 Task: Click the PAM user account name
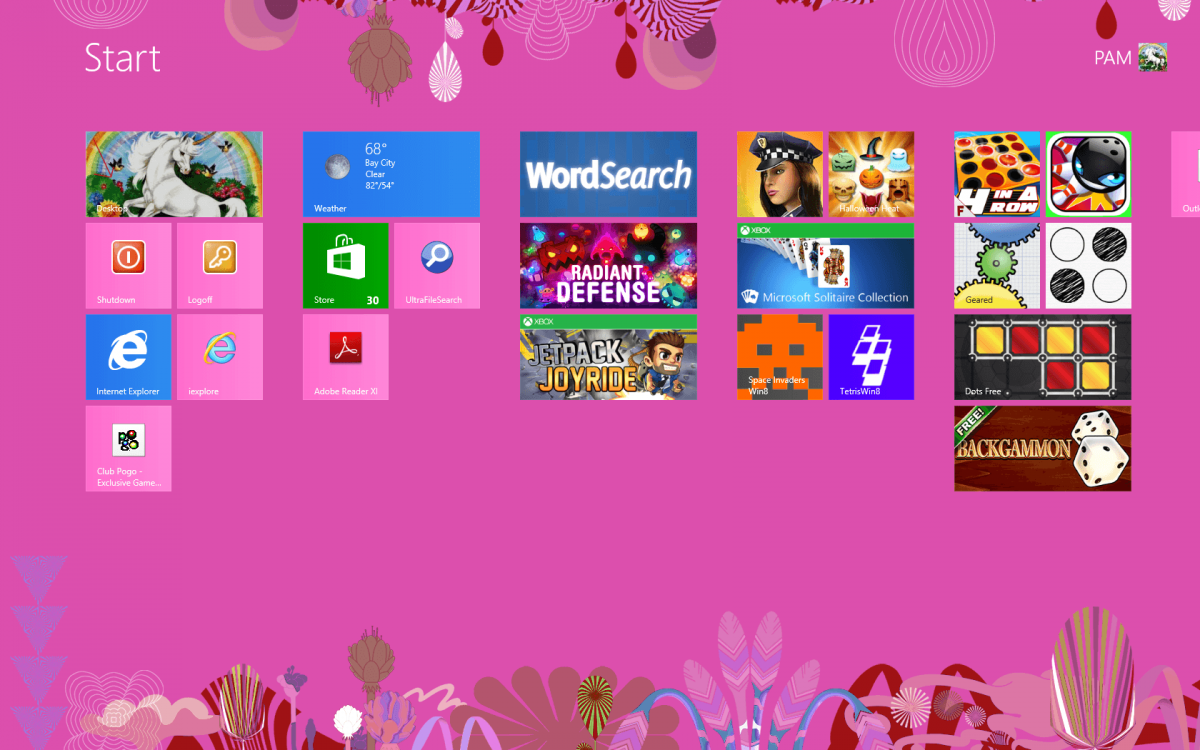coord(1113,58)
